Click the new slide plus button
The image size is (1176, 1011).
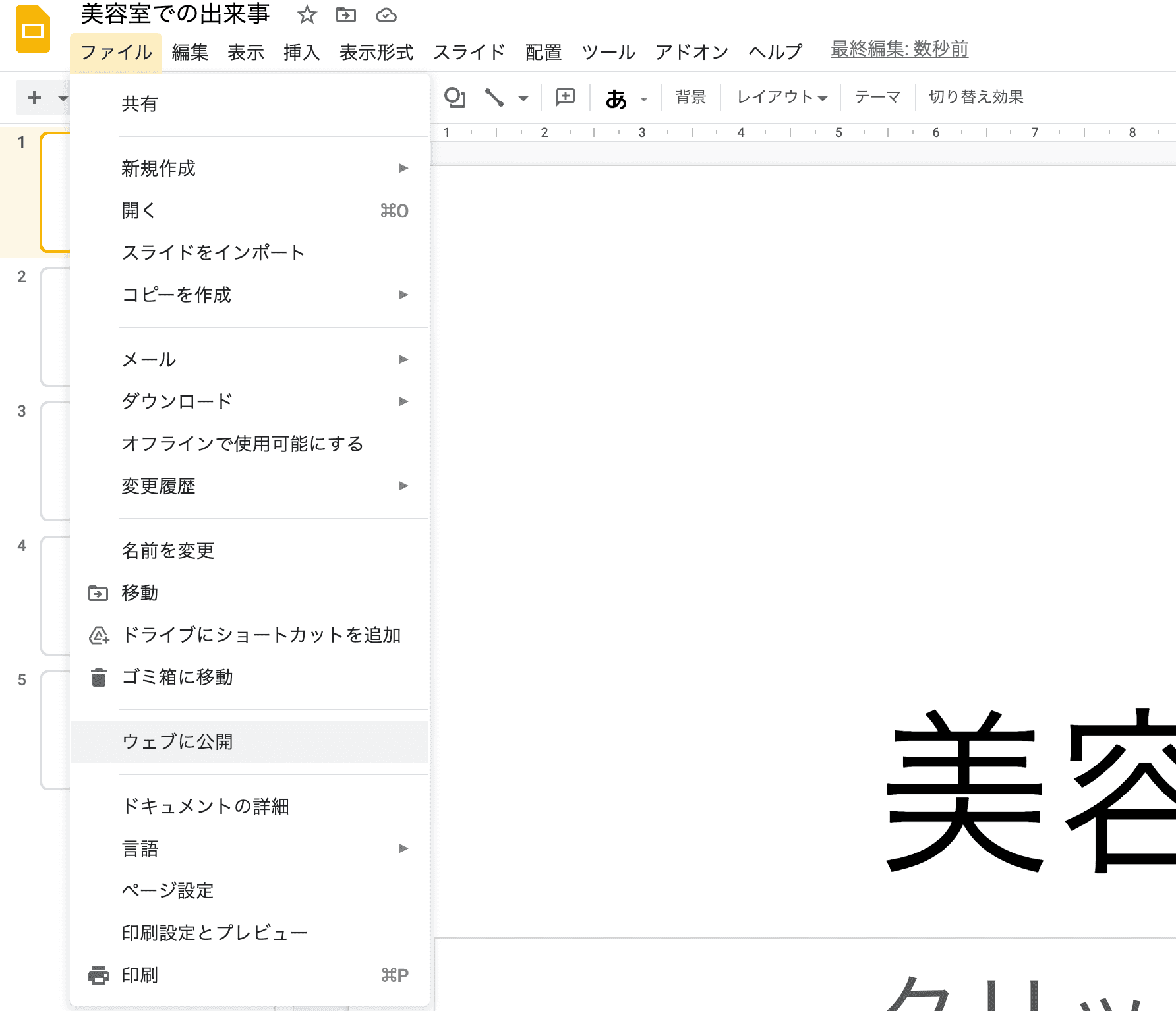pyautogui.click(x=34, y=98)
